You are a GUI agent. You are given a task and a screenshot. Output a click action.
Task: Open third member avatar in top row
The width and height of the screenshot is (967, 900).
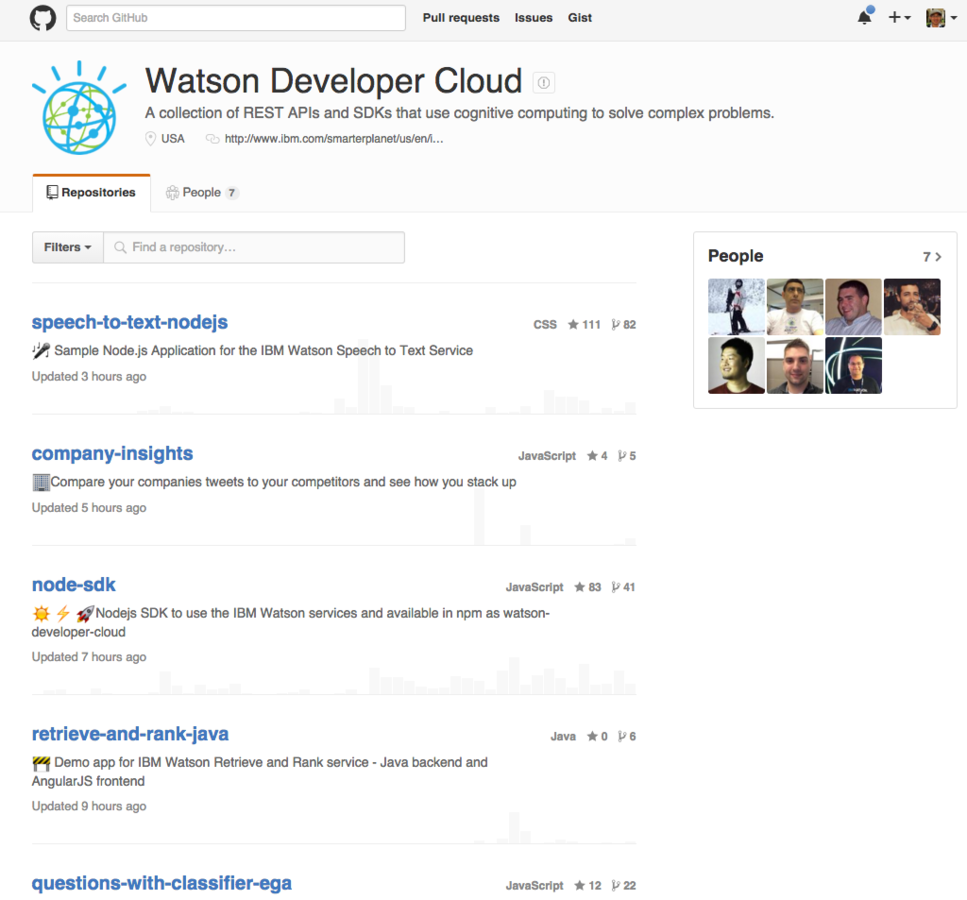pyautogui.click(x=854, y=307)
